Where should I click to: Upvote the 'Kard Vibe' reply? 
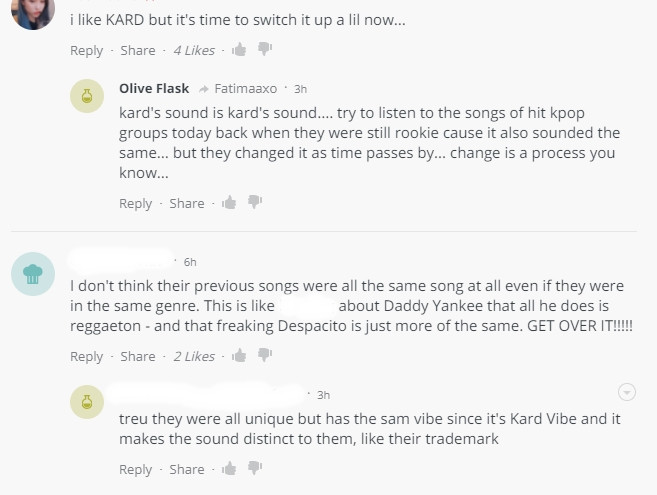(x=229, y=469)
